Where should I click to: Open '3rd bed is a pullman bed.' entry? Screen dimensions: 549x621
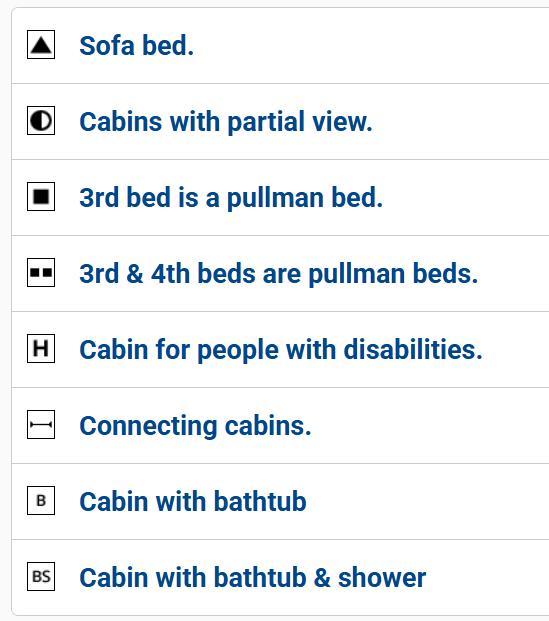click(231, 197)
